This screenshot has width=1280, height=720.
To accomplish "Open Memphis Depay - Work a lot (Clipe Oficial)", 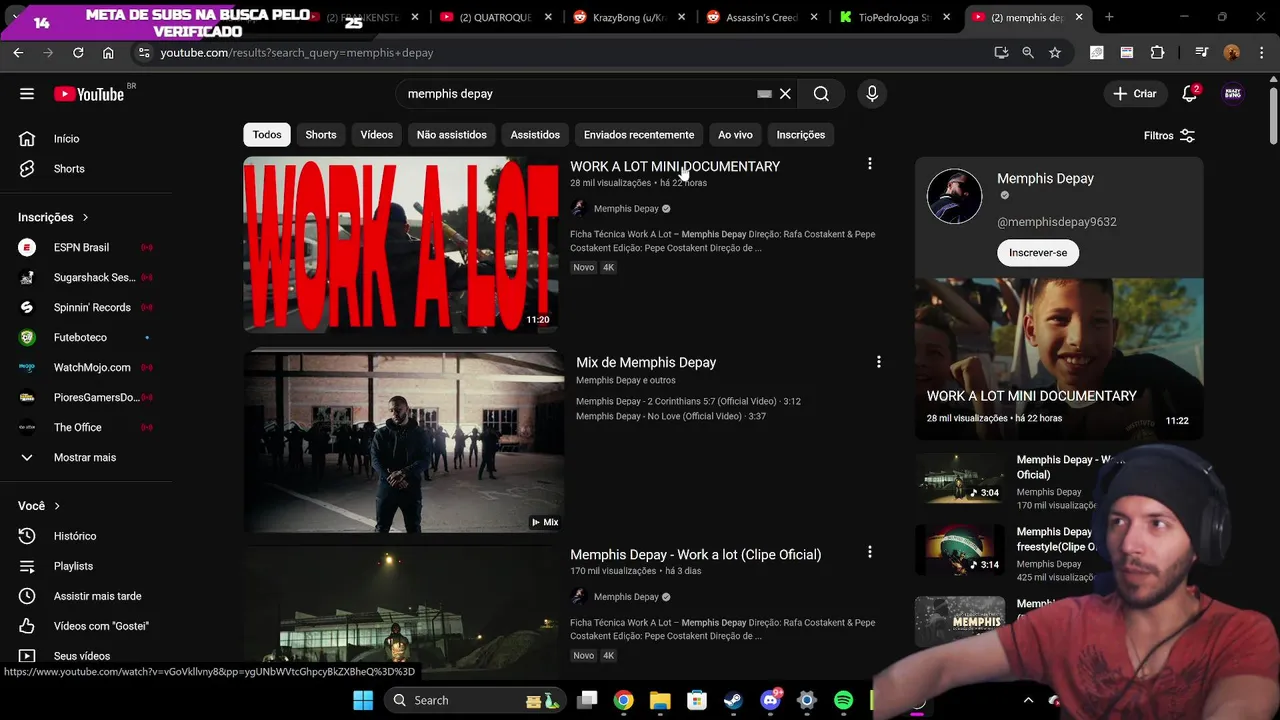I will pyautogui.click(x=695, y=555).
